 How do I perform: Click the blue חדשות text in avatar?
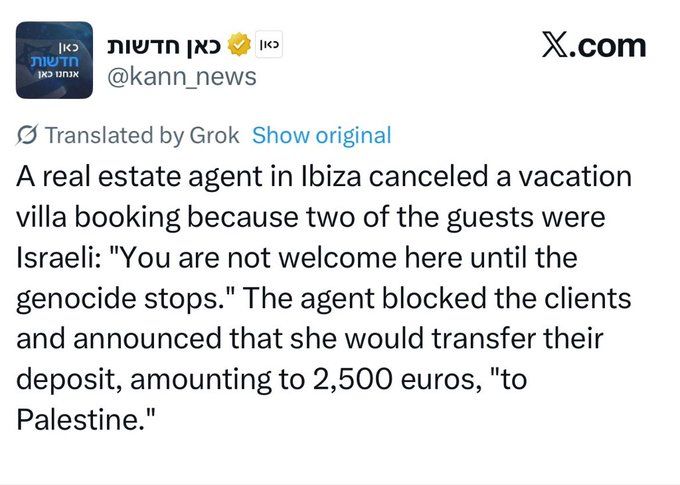55,61
